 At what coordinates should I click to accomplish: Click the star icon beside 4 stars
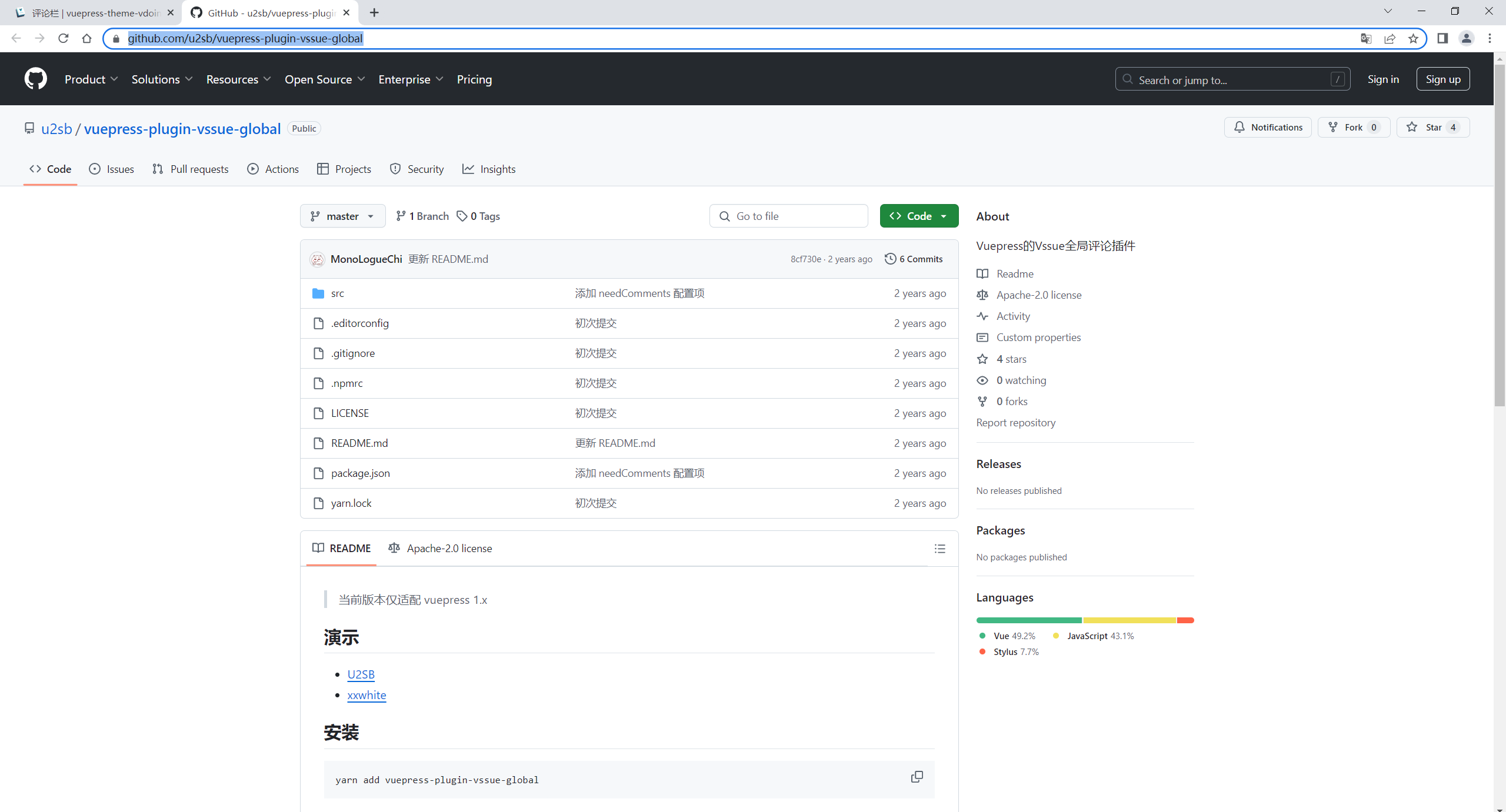[x=982, y=359]
